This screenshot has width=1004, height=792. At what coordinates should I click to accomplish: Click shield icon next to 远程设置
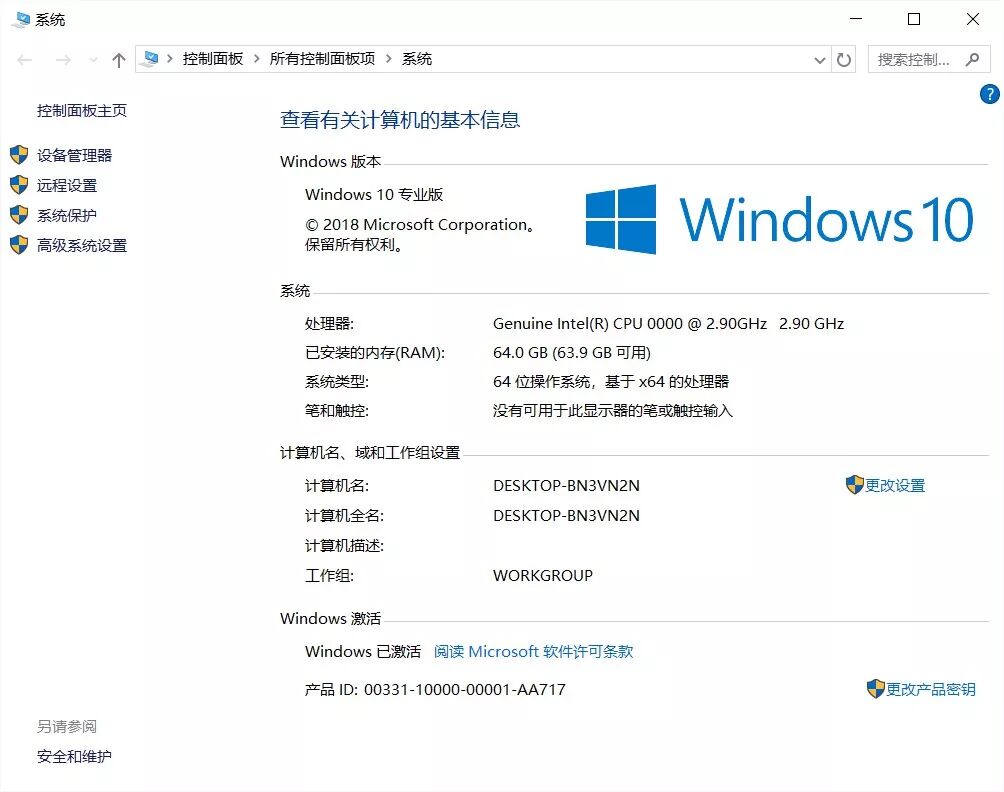click(19, 185)
